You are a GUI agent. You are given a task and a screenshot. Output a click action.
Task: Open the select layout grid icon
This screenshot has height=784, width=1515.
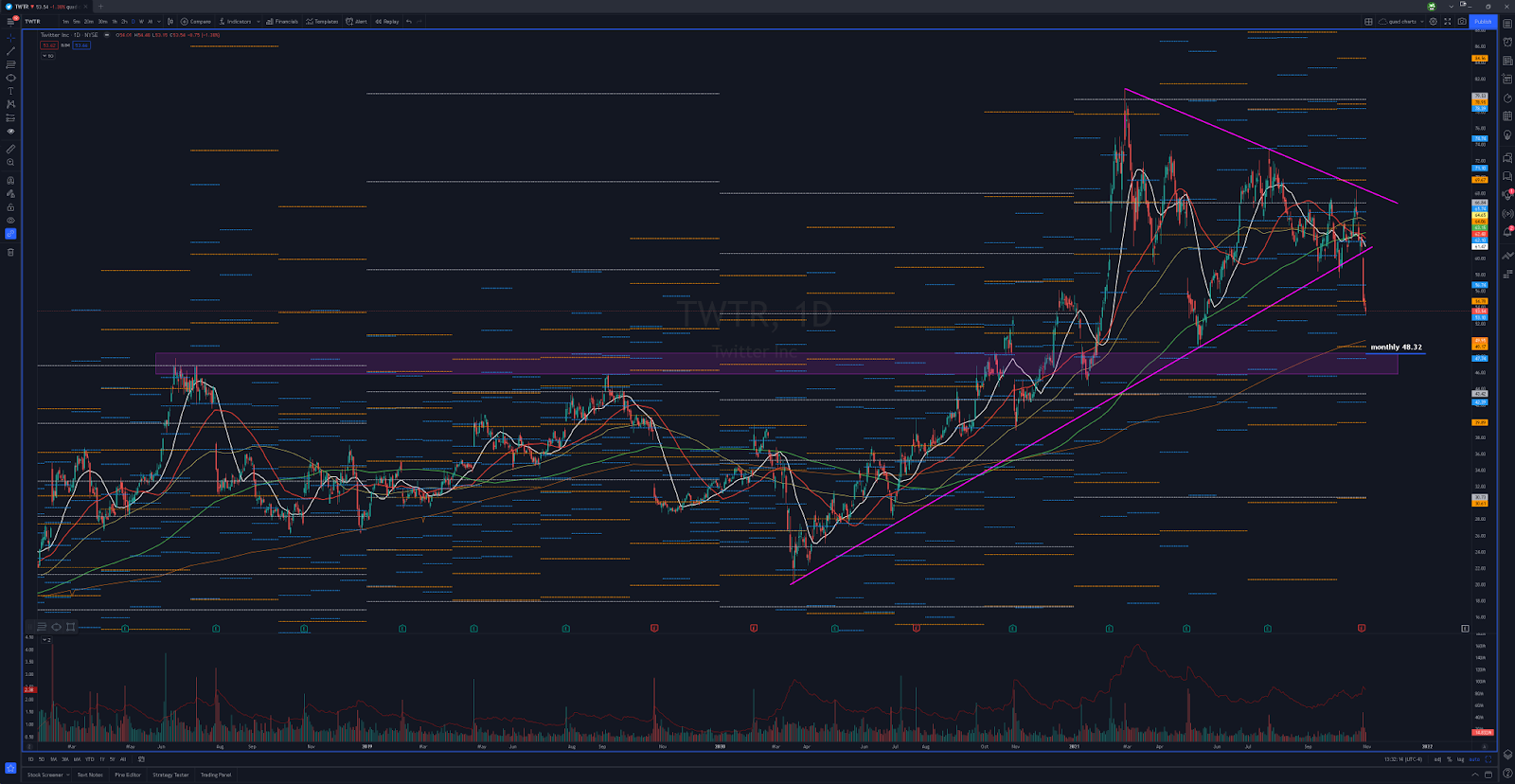[1368, 21]
